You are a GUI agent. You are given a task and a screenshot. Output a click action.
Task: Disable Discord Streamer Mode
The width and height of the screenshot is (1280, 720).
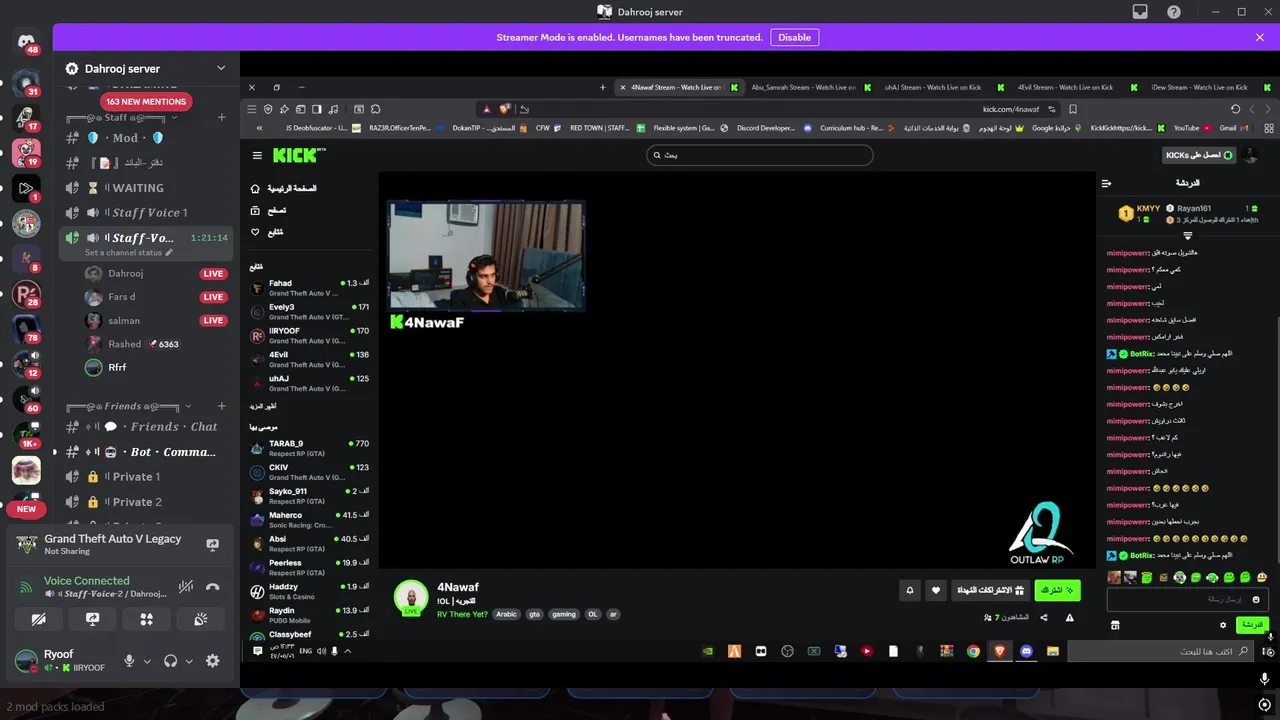795,37
